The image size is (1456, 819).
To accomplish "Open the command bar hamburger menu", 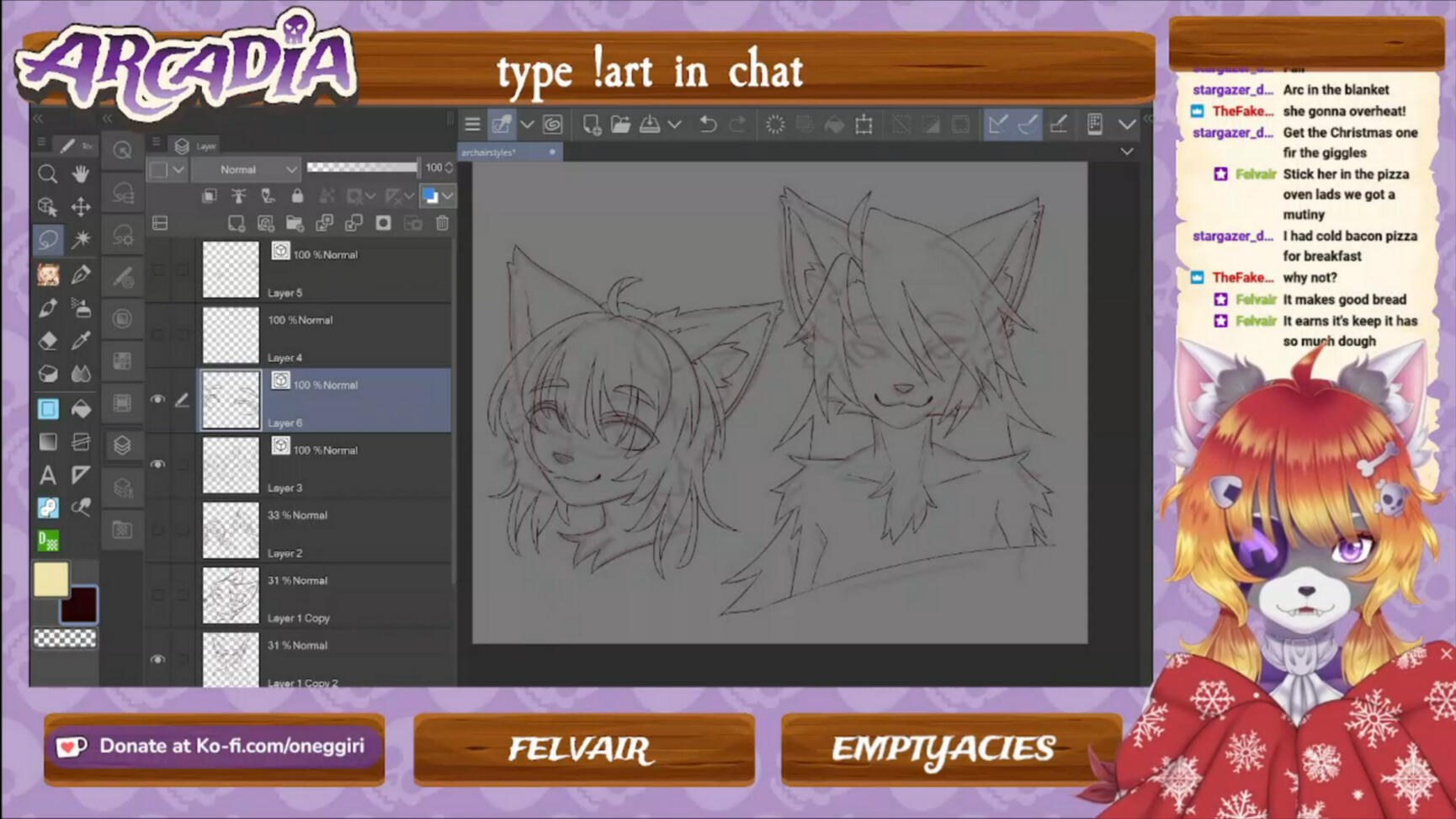I will tap(472, 125).
